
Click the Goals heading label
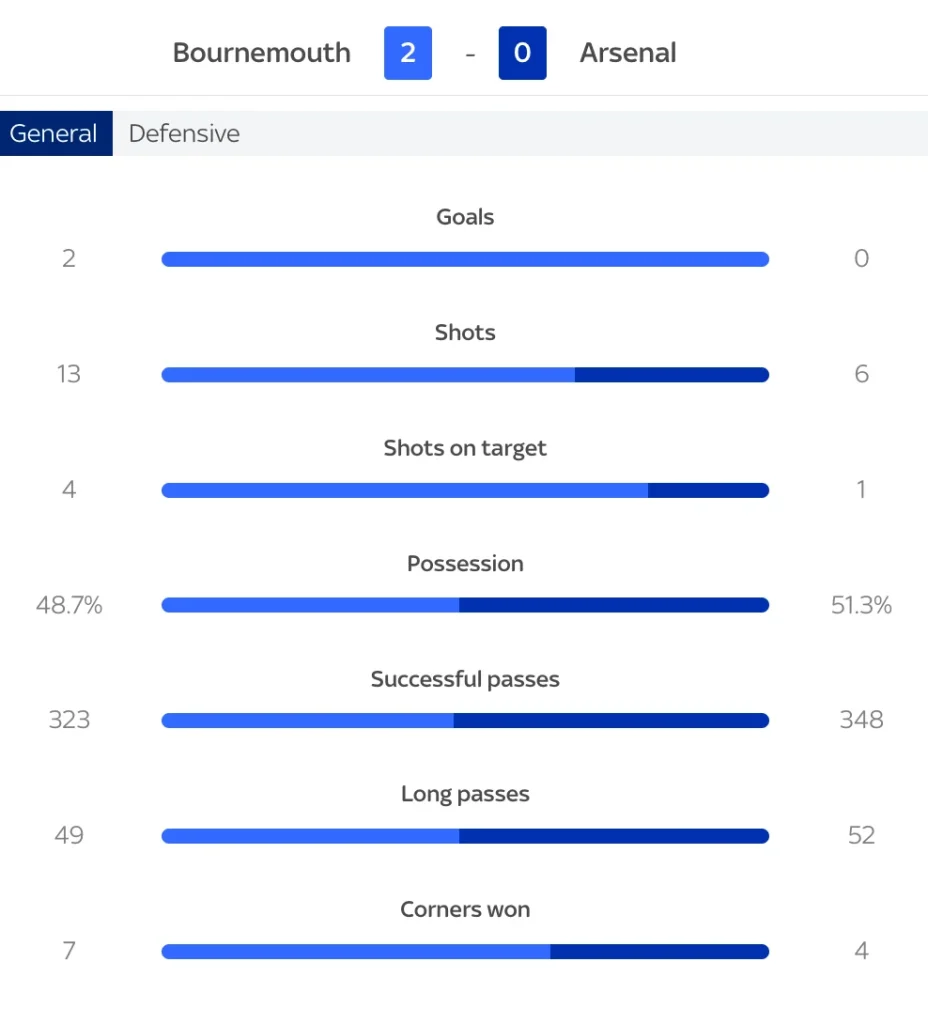coord(465,217)
